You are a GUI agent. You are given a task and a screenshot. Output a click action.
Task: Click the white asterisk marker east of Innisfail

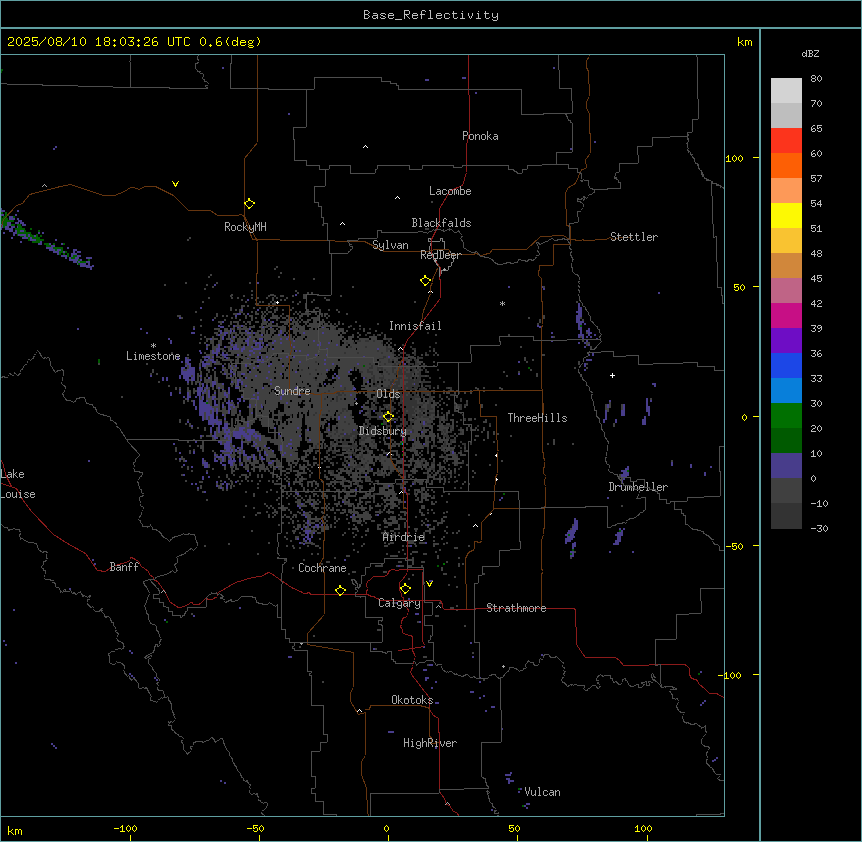tap(502, 303)
